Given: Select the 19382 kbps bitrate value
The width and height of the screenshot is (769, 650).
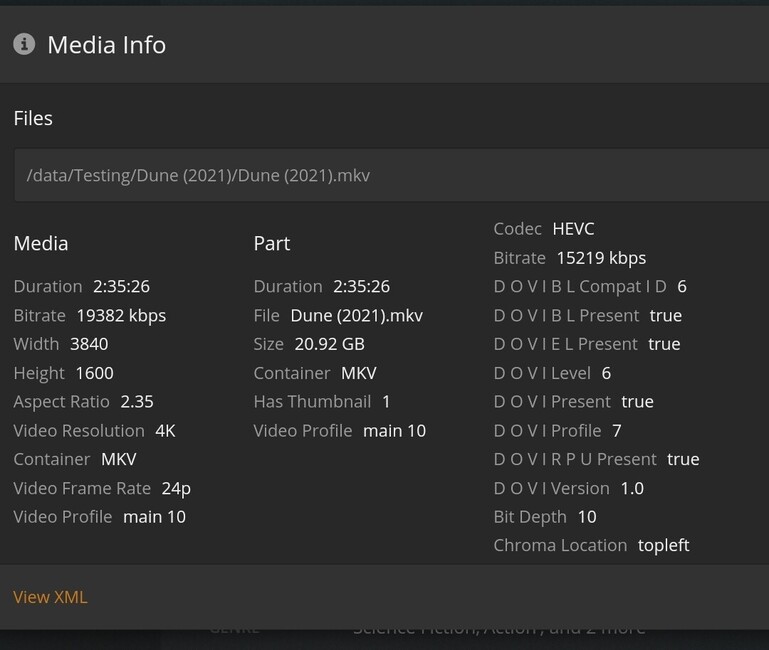Looking at the screenshot, I should (x=121, y=315).
